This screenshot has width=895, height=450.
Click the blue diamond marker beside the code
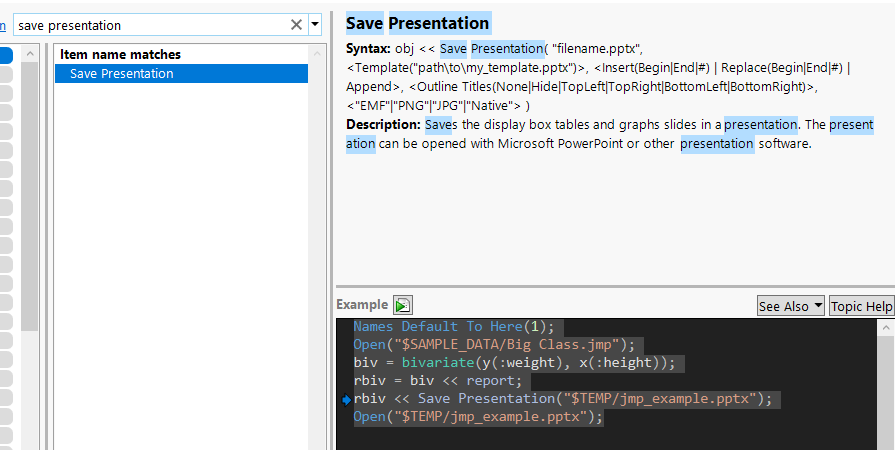tap(347, 400)
